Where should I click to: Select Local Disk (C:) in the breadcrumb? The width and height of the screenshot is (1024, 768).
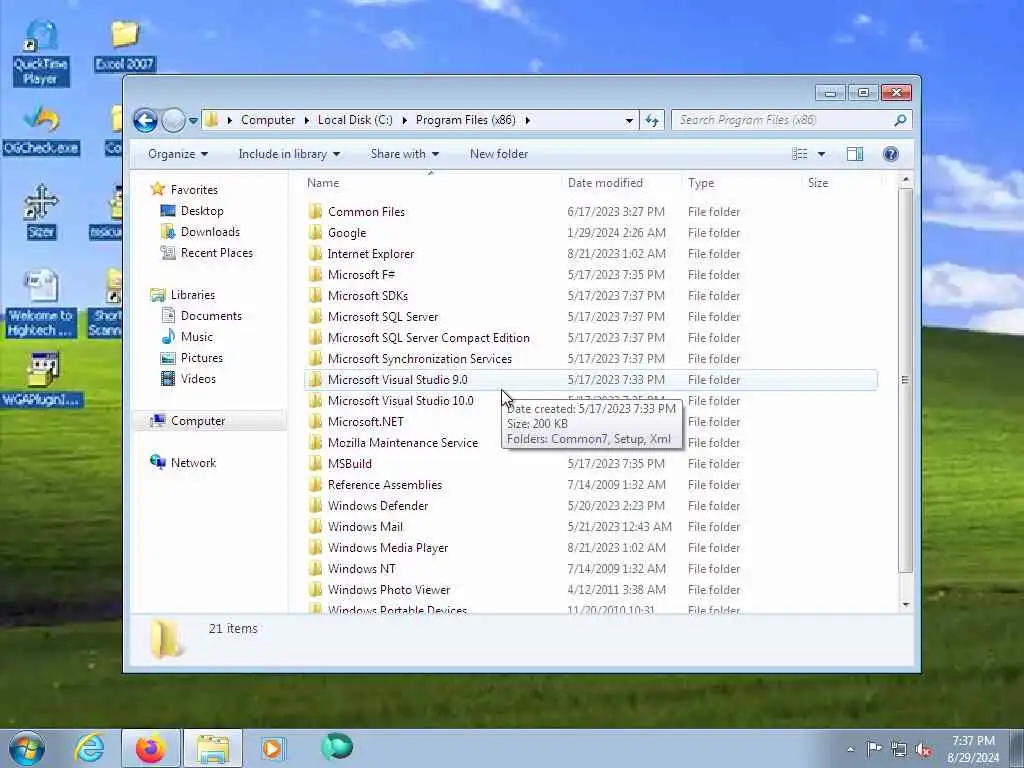355,120
